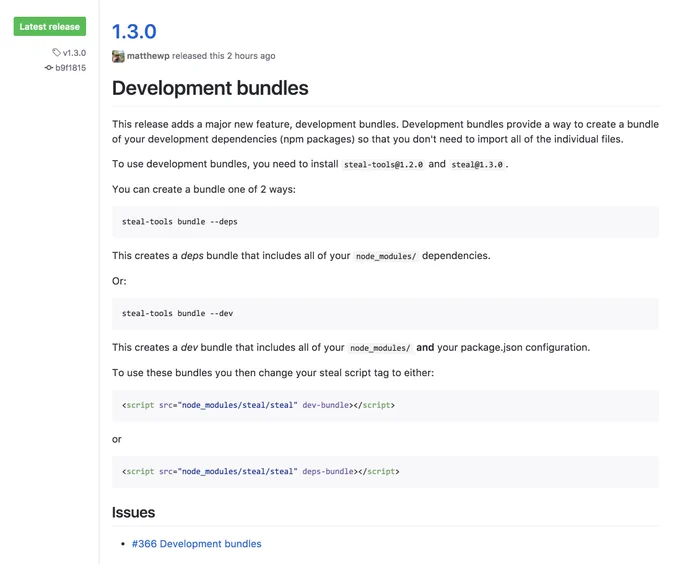Click node_modules/ inline code in deps sentence
Viewport: 680px width, 564px height.
click(386, 256)
